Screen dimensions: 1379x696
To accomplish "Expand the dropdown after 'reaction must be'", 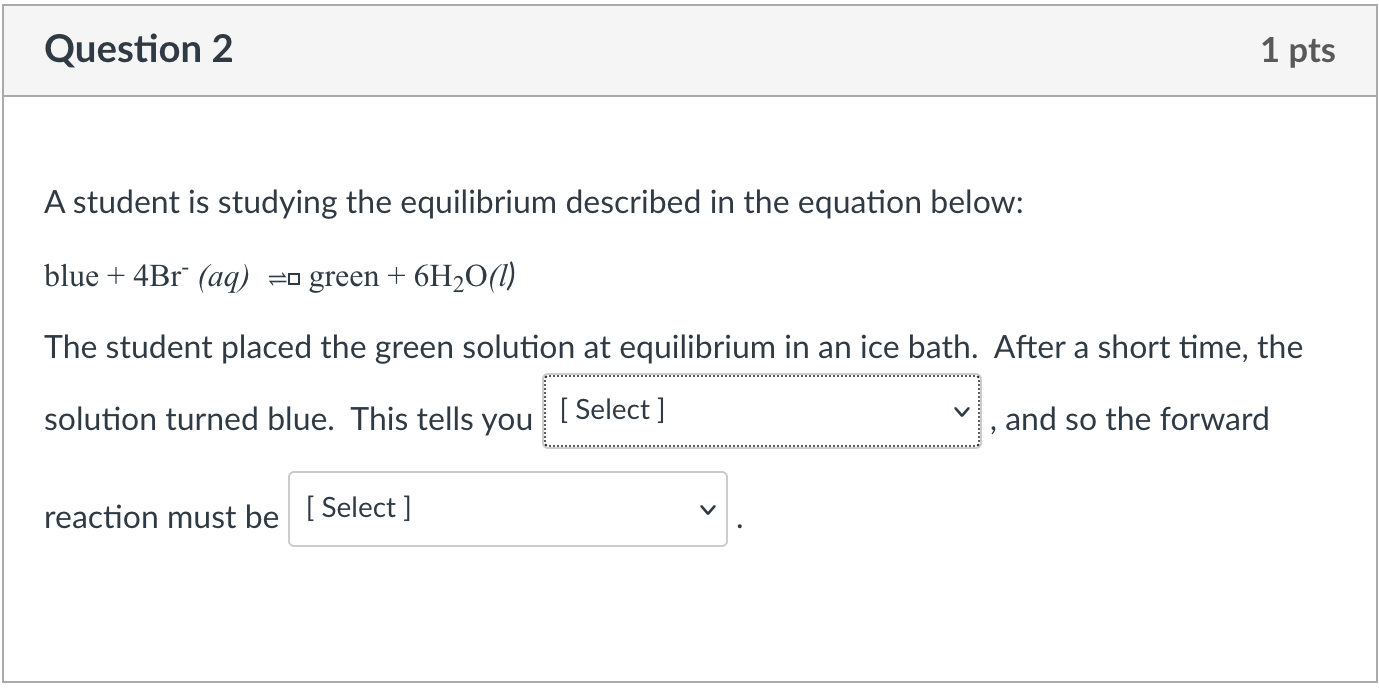I will (x=508, y=508).
